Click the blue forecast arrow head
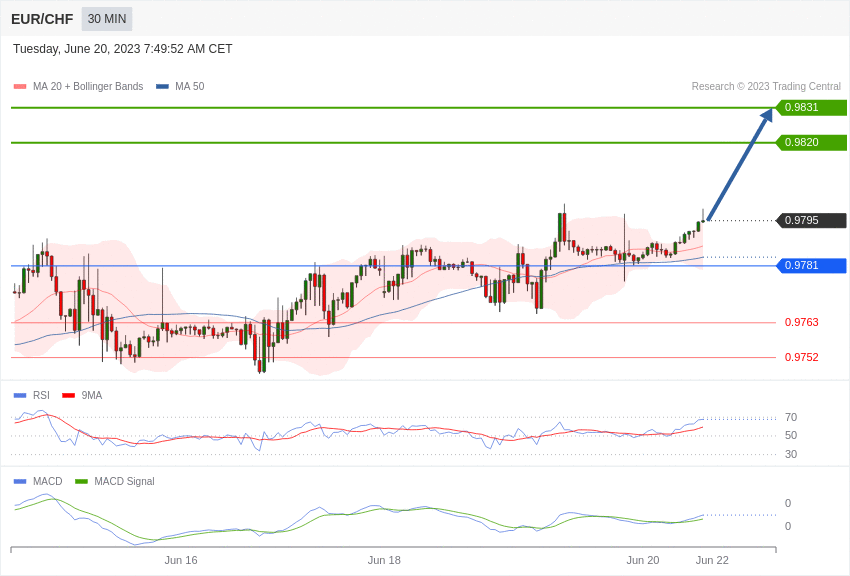Viewport: 850px width, 576px height. 766,115
